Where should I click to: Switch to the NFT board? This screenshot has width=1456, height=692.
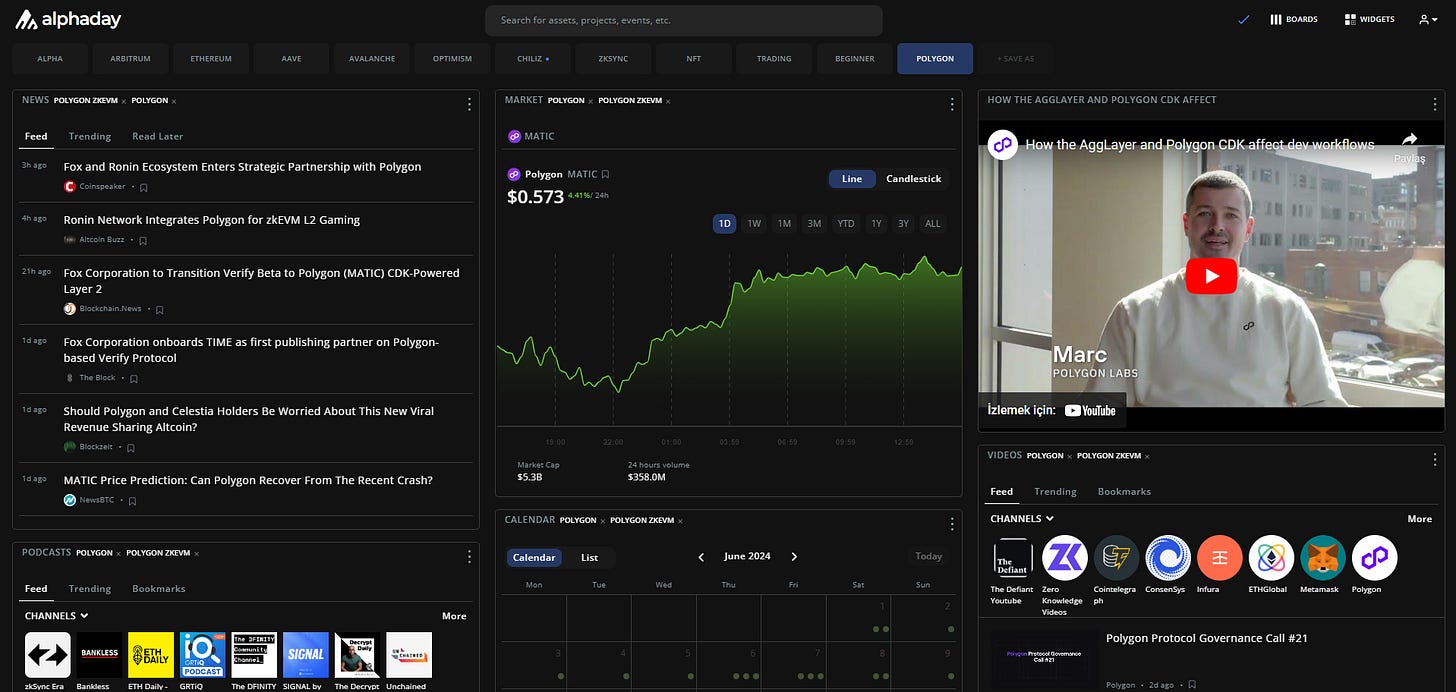click(694, 59)
